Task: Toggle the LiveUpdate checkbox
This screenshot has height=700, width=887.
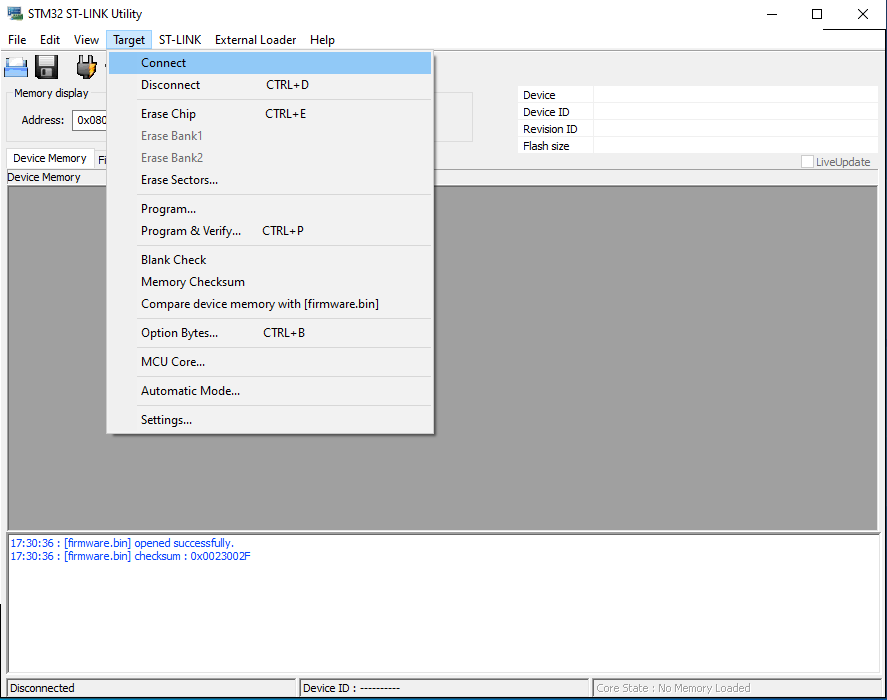Action: [807, 161]
